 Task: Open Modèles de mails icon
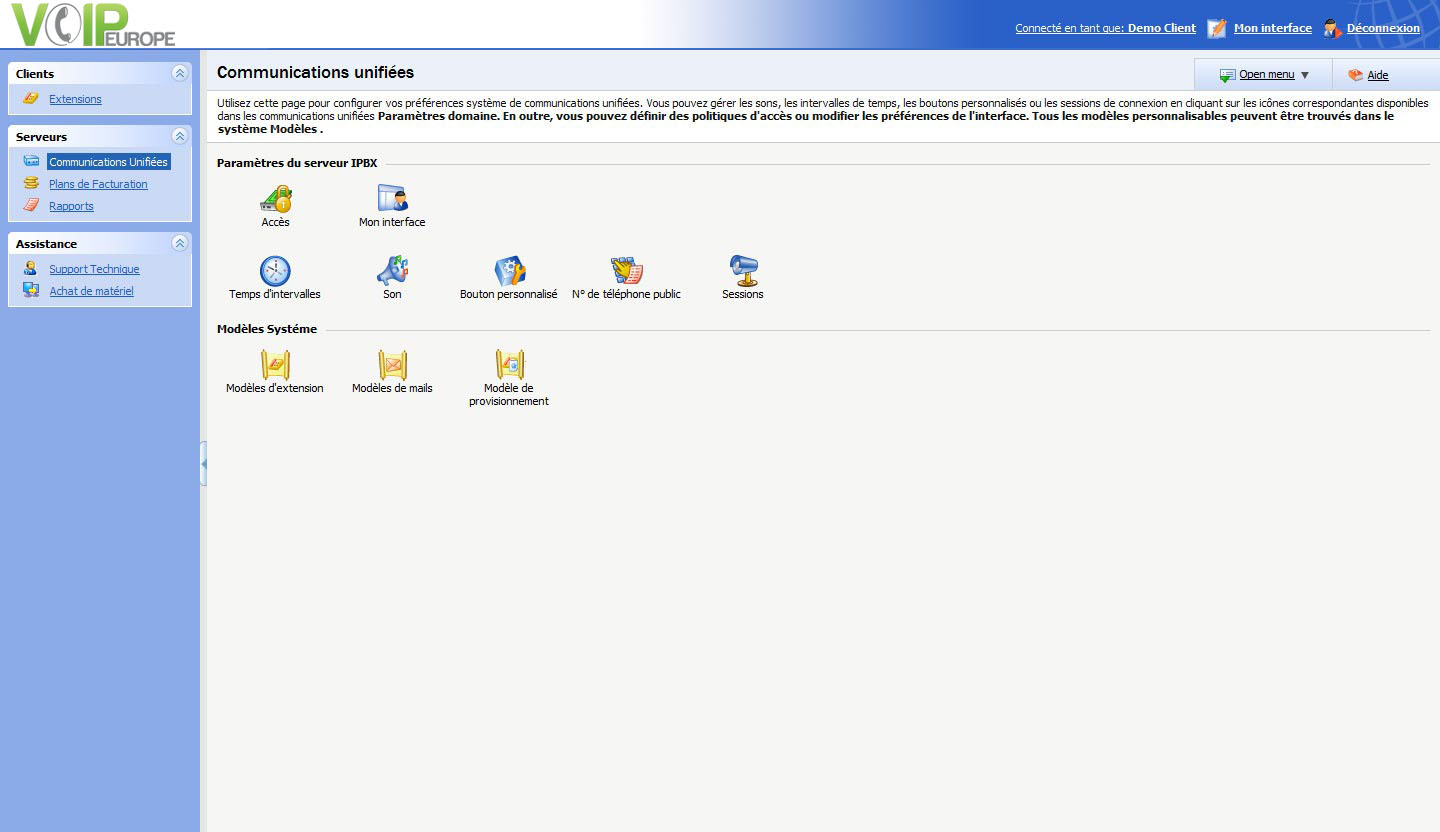(392, 365)
